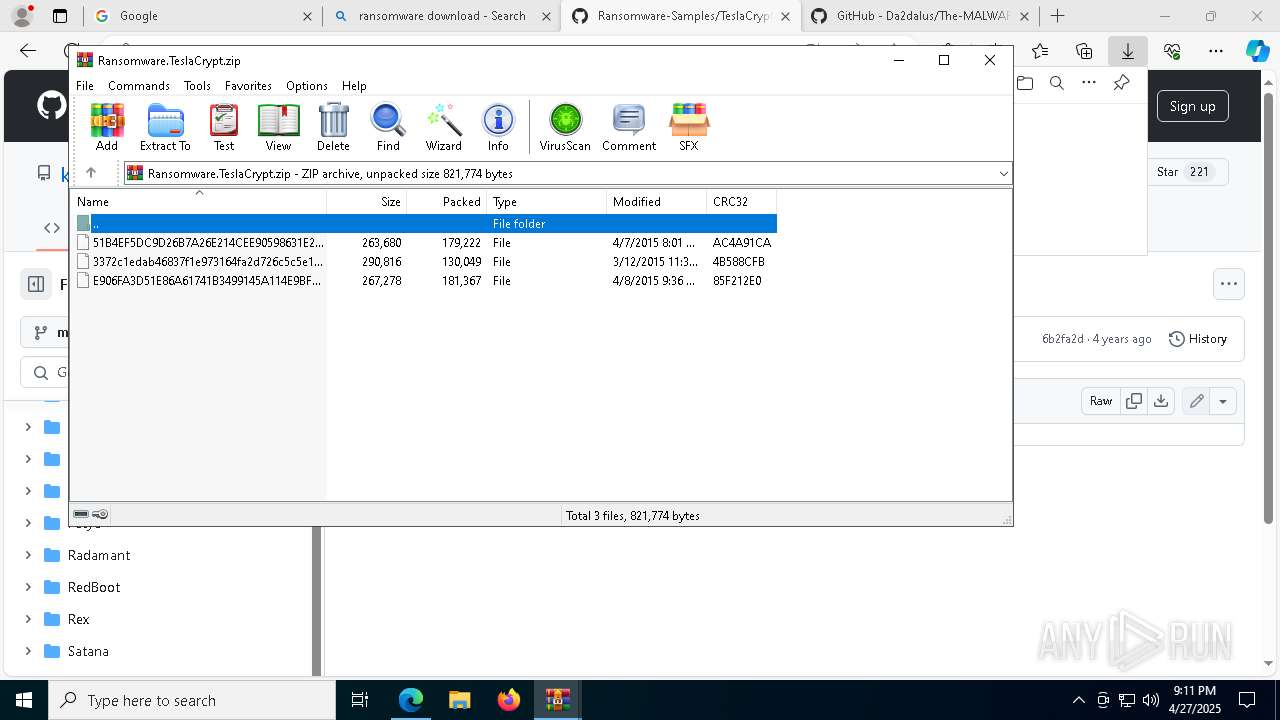Copy raw file icon on GitHub

click(1134, 401)
